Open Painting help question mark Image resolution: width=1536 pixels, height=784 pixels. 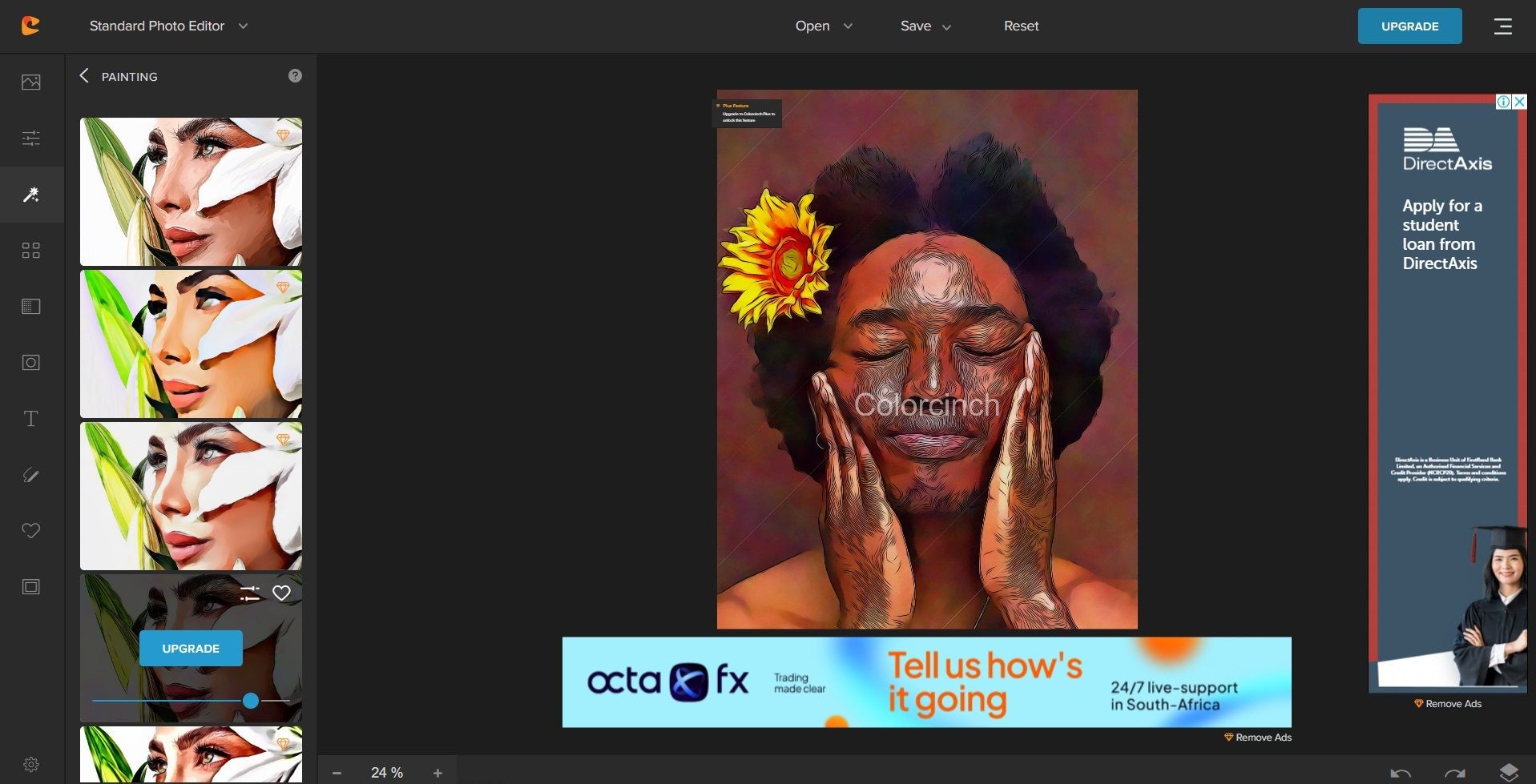(295, 75)
